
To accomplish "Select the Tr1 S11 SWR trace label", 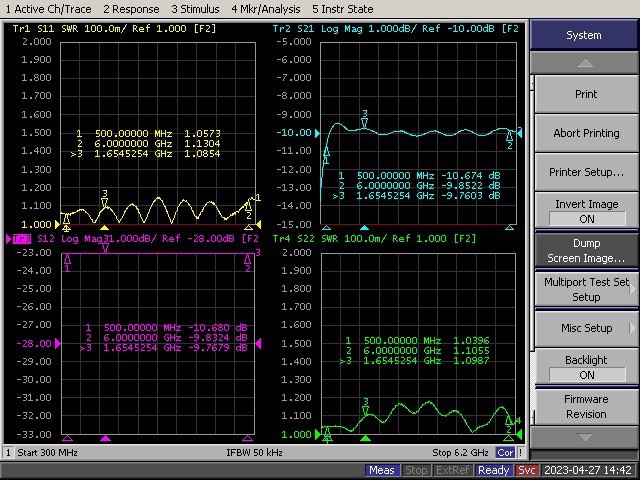I will click(x=114, y=29).
